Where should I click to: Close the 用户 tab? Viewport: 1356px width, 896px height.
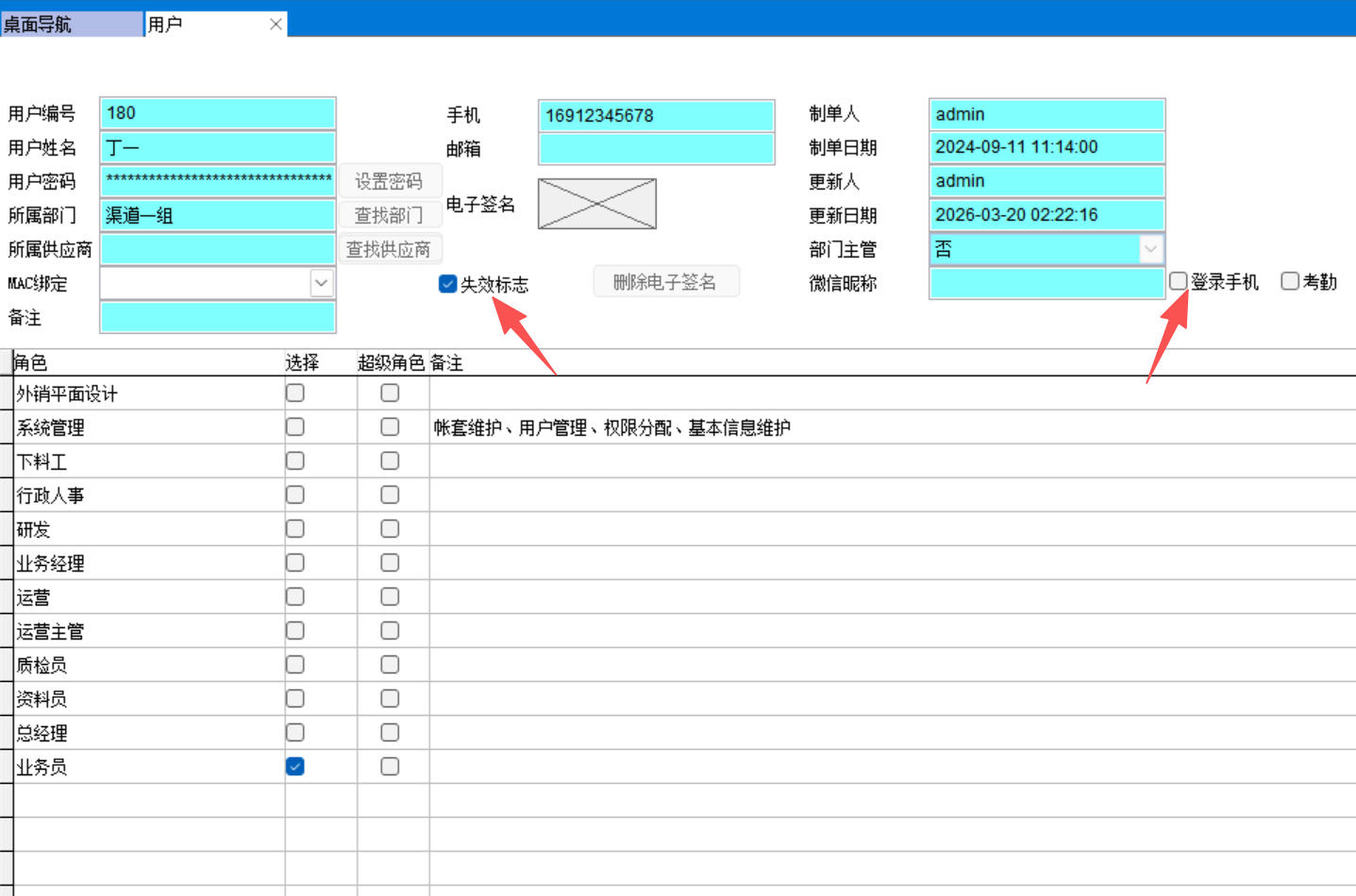pyautogui.click(x=276, y=25)
